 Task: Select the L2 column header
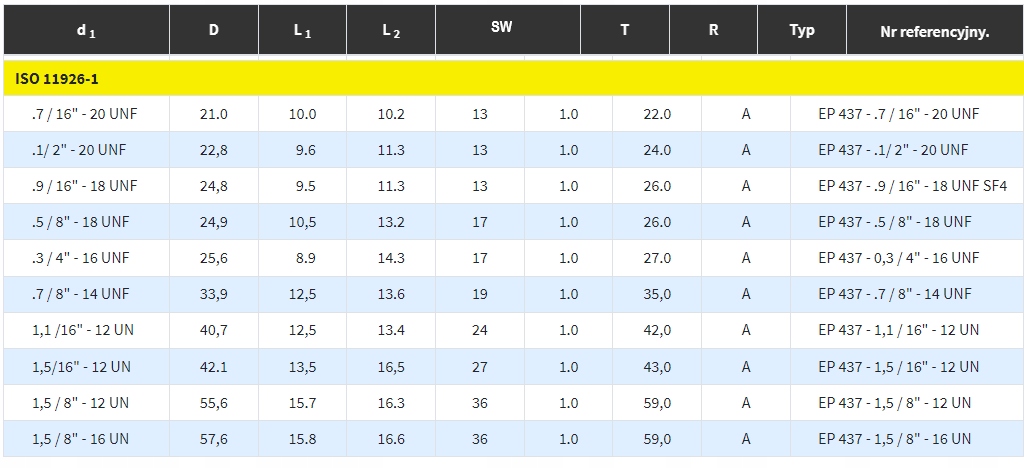point(391,30)
